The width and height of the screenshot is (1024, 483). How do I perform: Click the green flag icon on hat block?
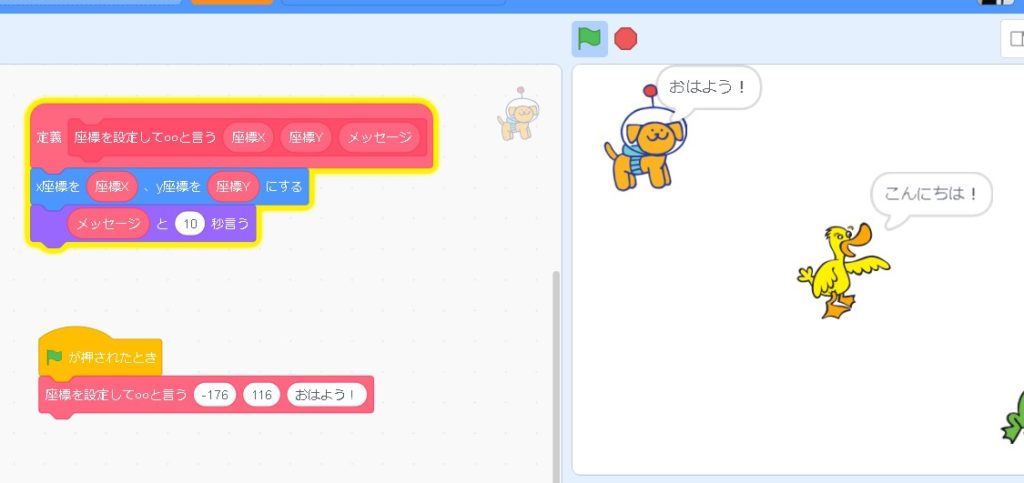54,357
